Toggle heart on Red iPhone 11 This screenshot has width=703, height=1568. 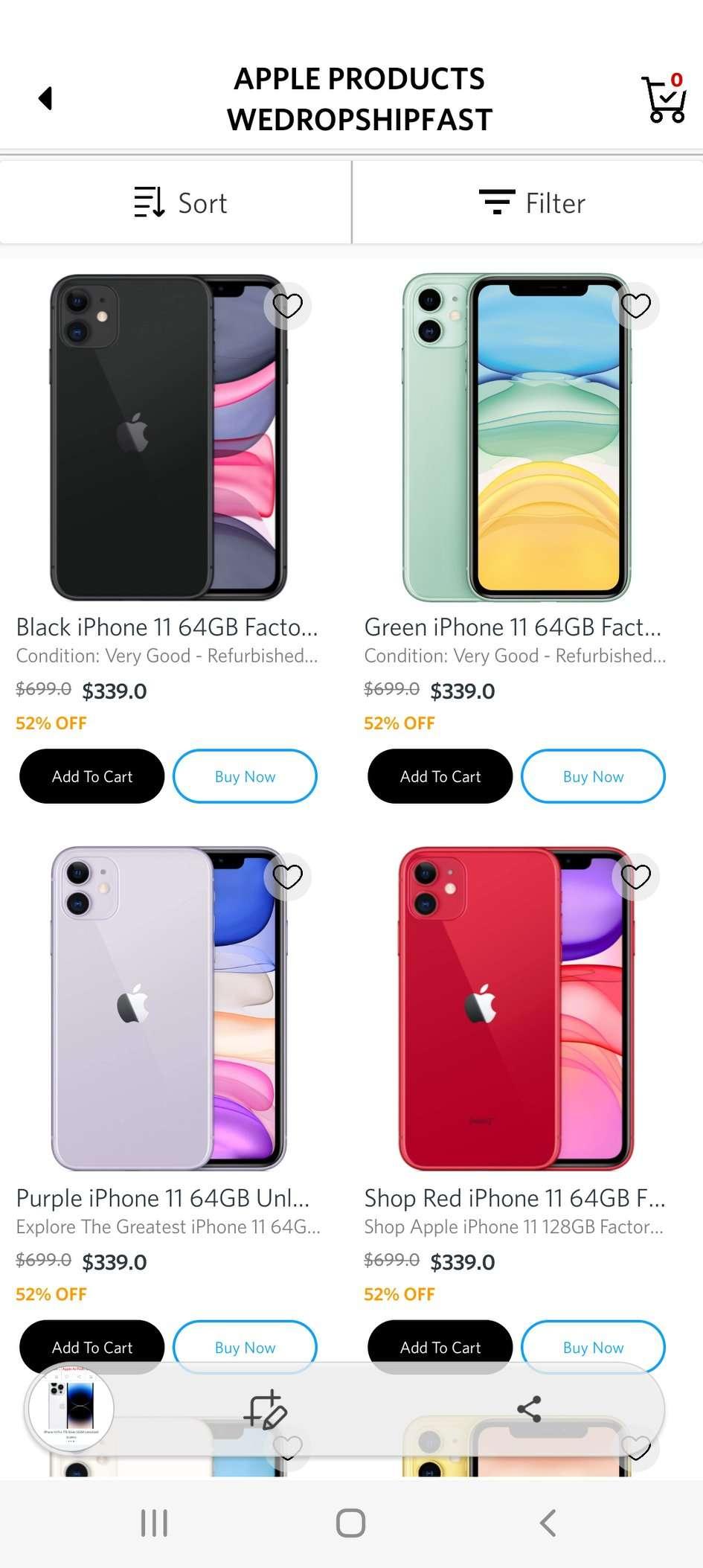[x=635, y=877]
